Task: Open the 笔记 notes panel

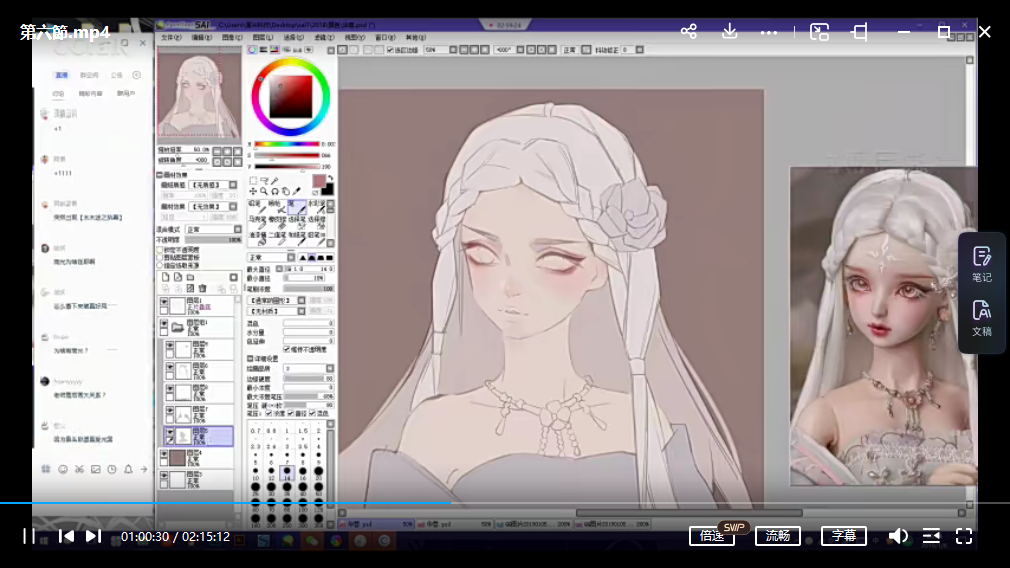Action: 982,264
